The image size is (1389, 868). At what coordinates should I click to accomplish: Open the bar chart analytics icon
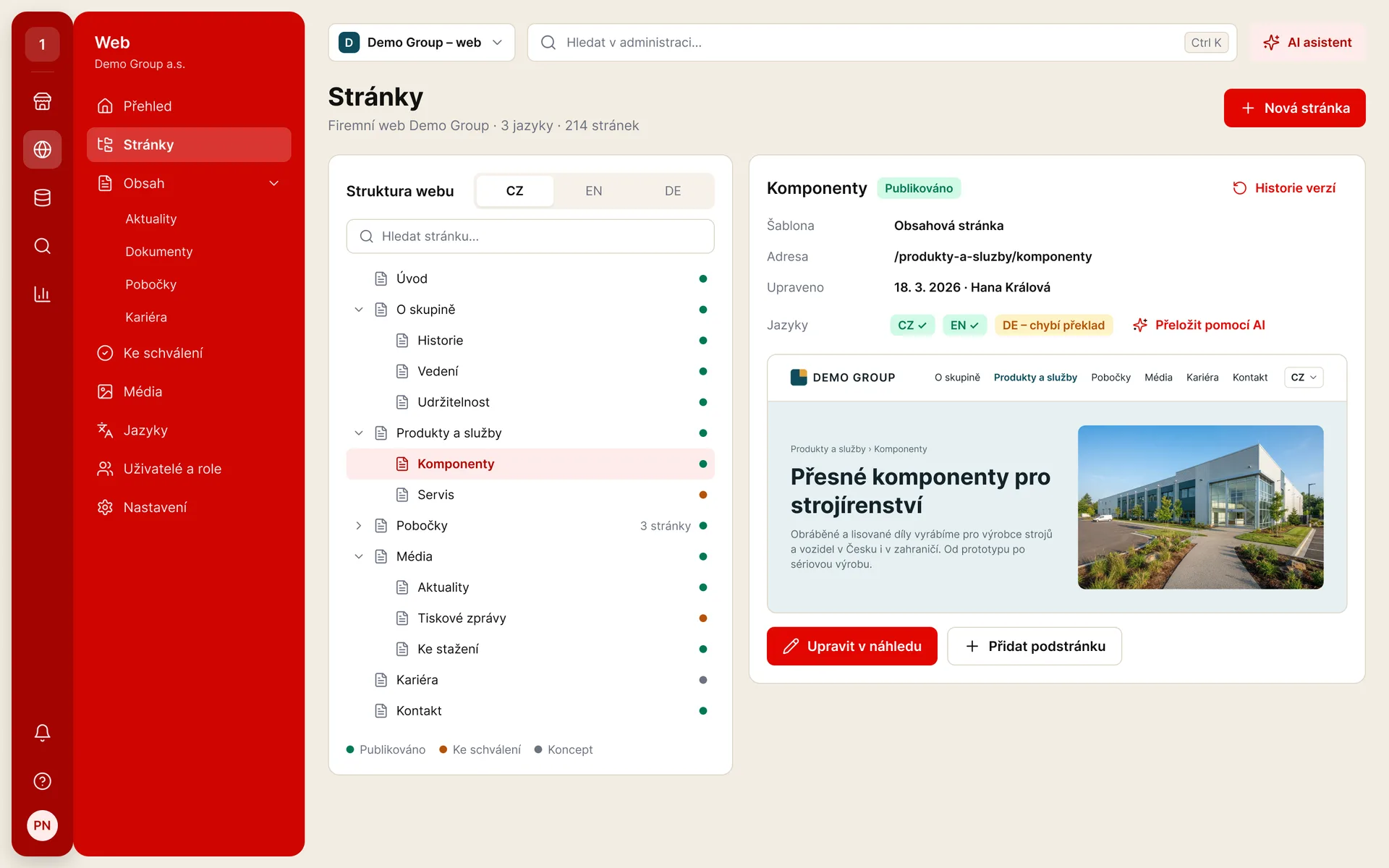point(42,294)
